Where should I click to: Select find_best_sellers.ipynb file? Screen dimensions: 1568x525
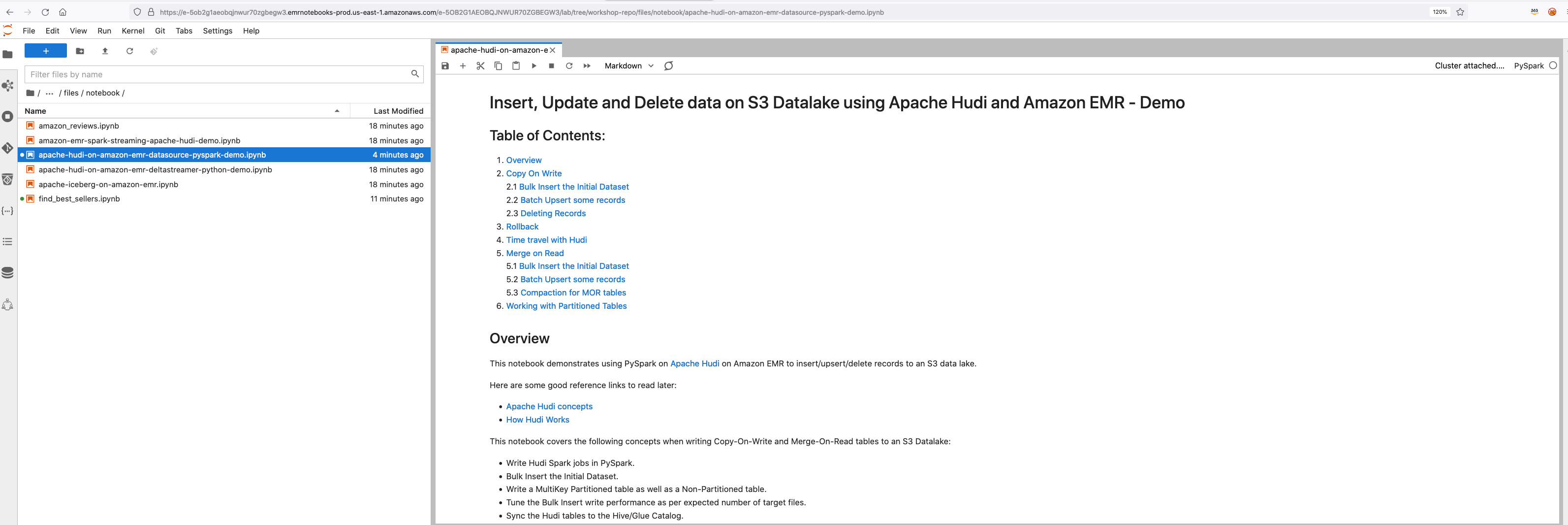(x=224, y=198)
